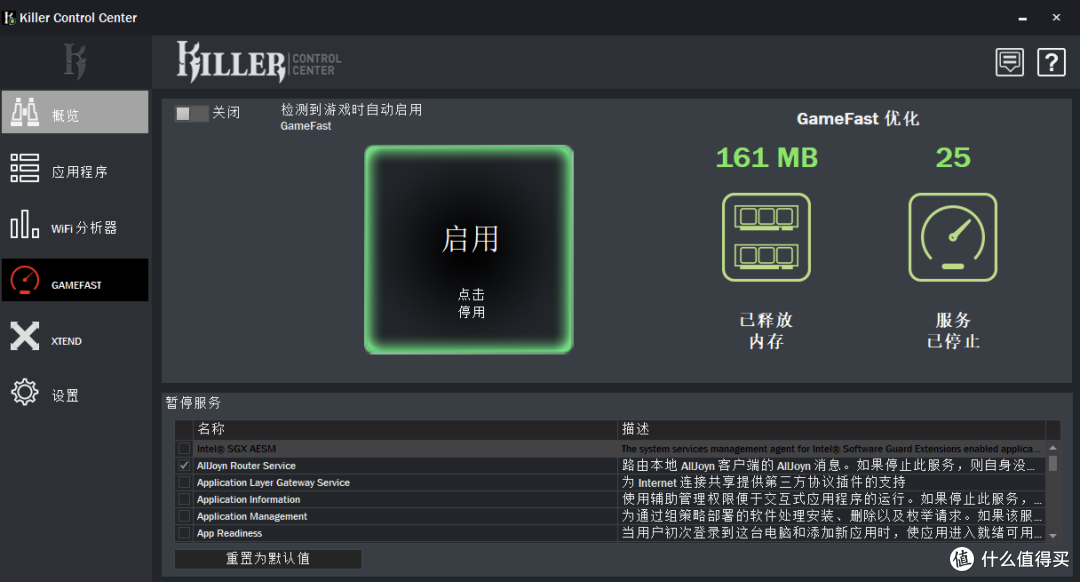Open the help question mark icon

click(1051, 63)
